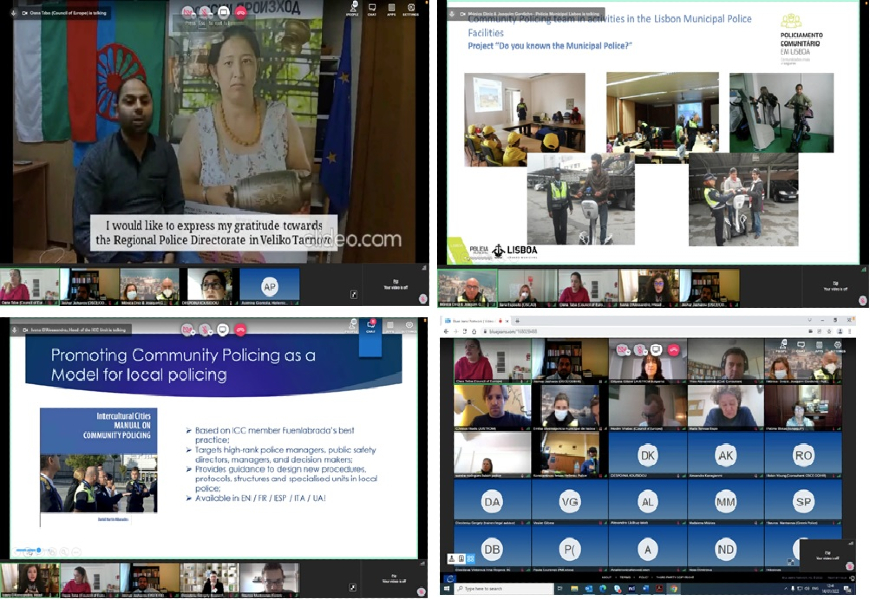Toggle camera in top-left meeting window
The image size is (870, 600).
pyautogui.click(x=188, y=12)
